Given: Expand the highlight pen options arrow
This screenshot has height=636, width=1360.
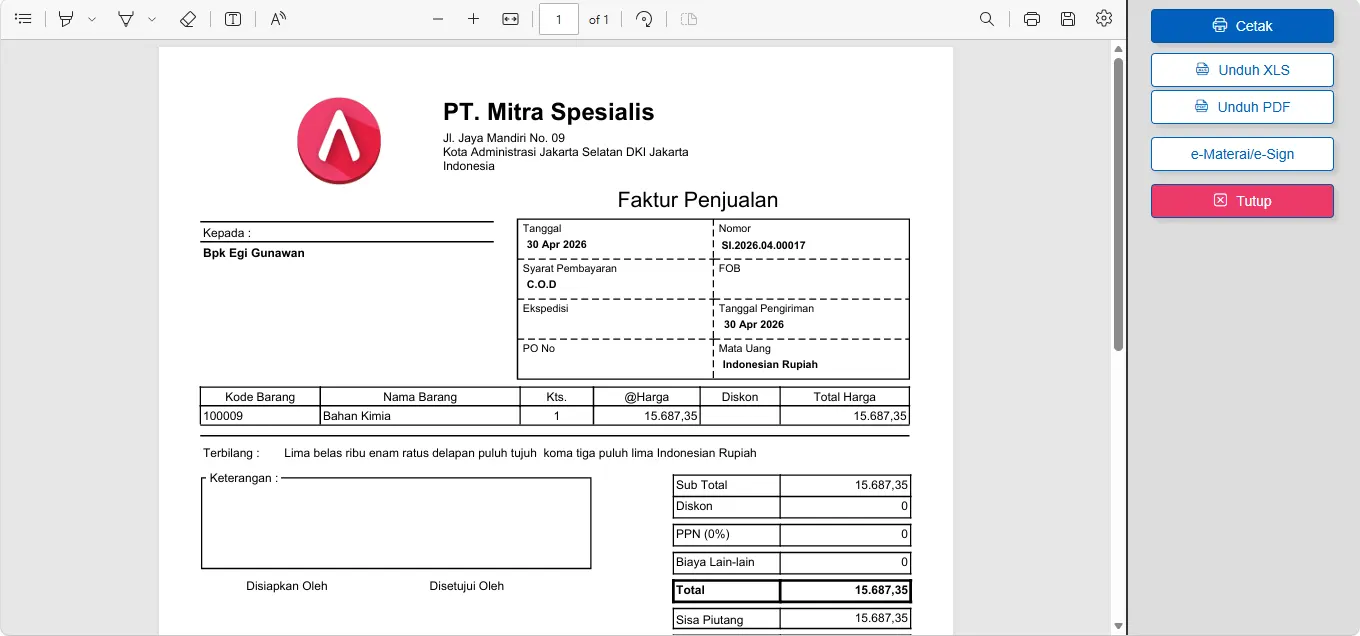Looking at the screenshot, I should point(92,19).
